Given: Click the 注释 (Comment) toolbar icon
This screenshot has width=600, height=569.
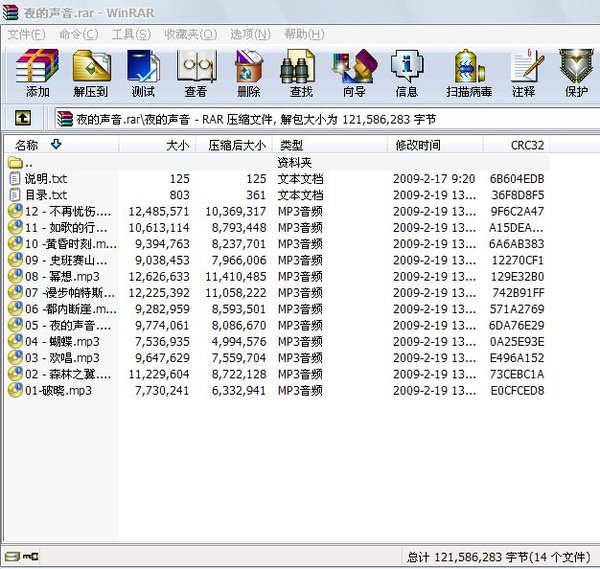Looking at the screenshot, I should click(527, 66).
